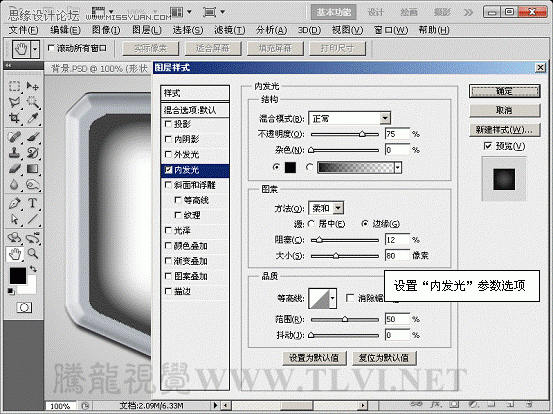The image size is (553, 414).
Task: Open the 文件(F) menu
Action: [23, 30]
